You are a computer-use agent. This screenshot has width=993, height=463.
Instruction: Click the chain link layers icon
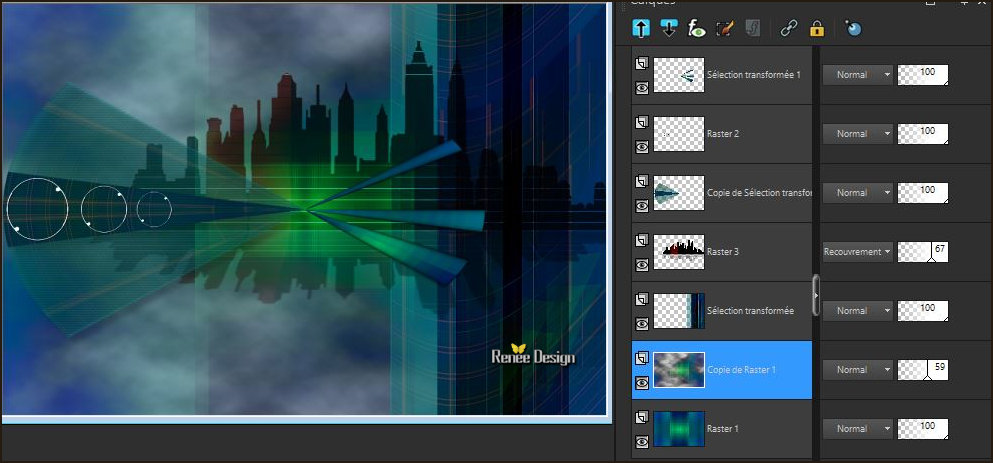point(788,29)
